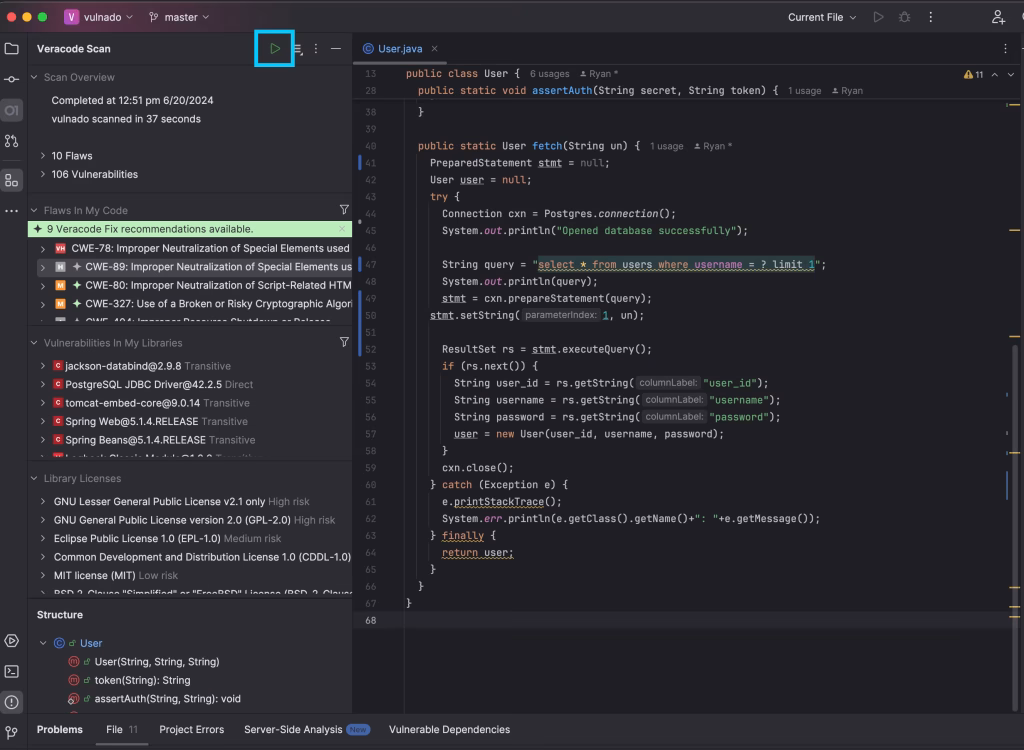Select GNU Lesser General Public License v2.1 row
Screen dimensions: 1024x750
(190, 501)
